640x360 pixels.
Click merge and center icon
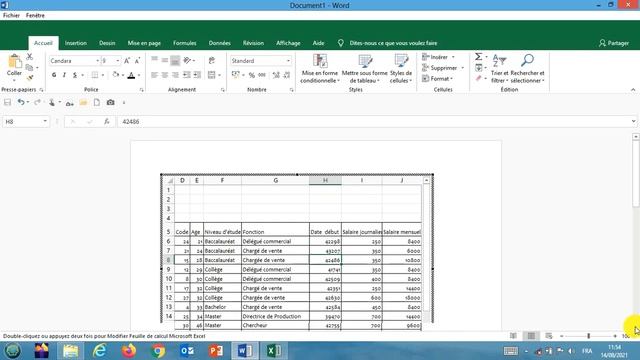211,75
